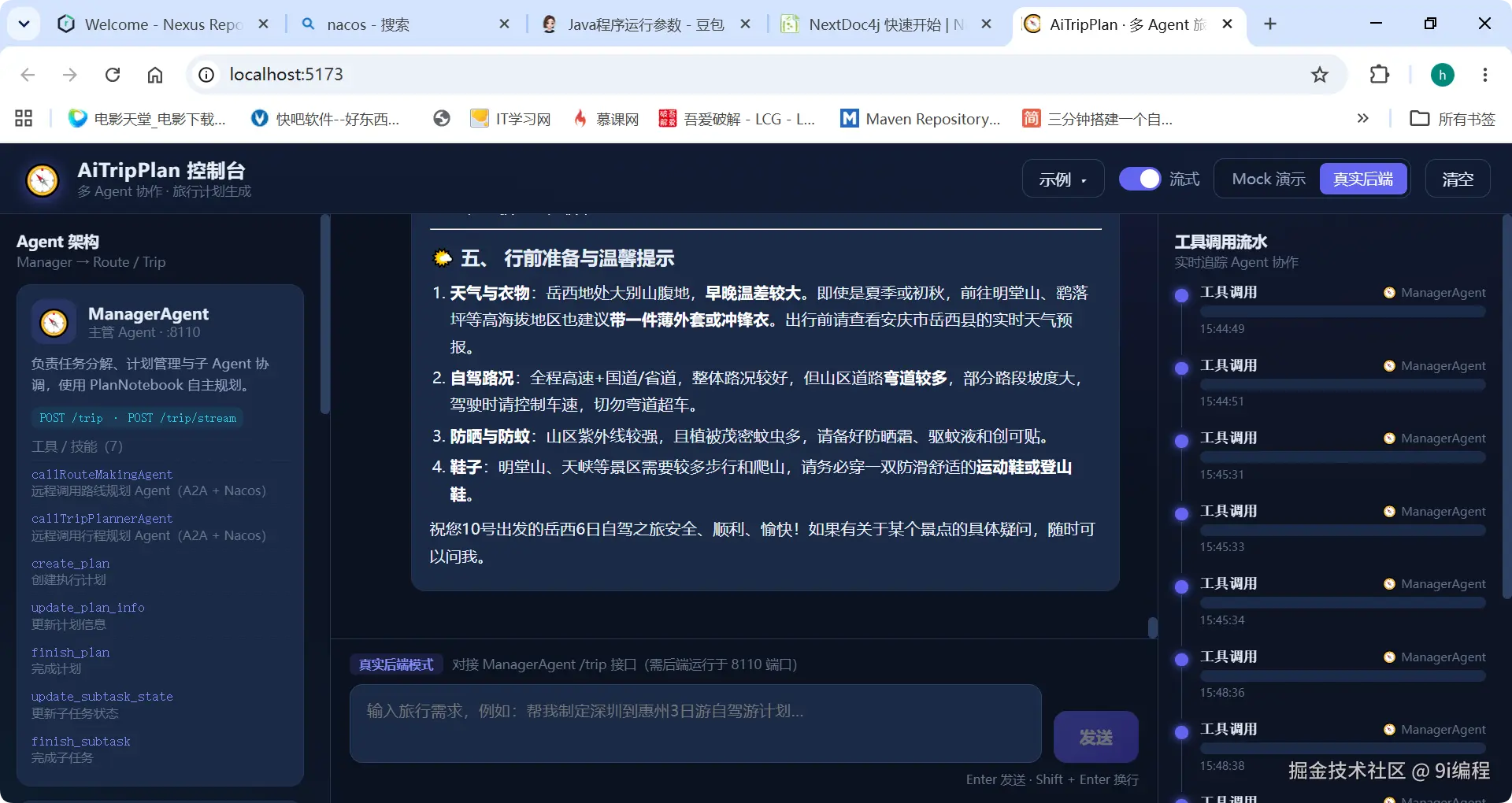Click ManagerAgent icon in 15:45:34 entry

(x=1389, y=584)
